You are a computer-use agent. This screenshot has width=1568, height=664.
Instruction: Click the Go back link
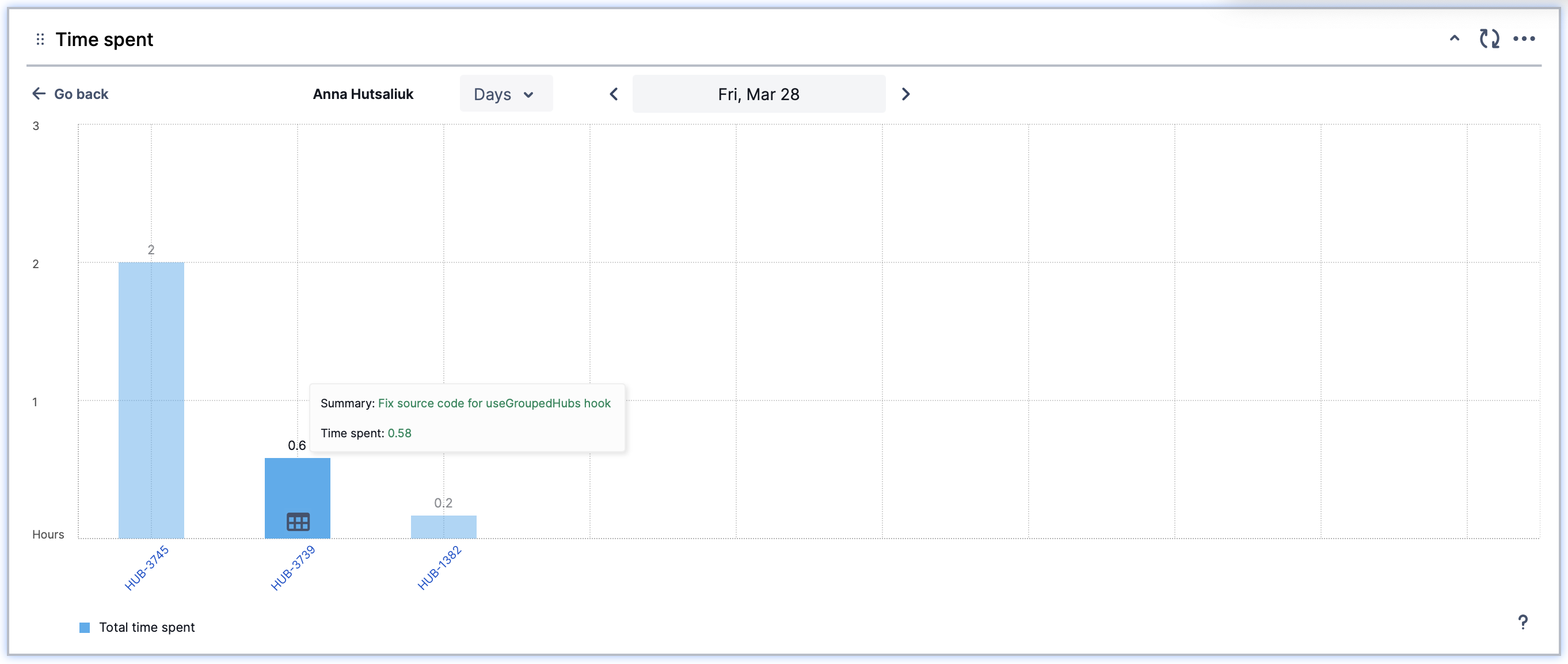click(x=81, y=93)
